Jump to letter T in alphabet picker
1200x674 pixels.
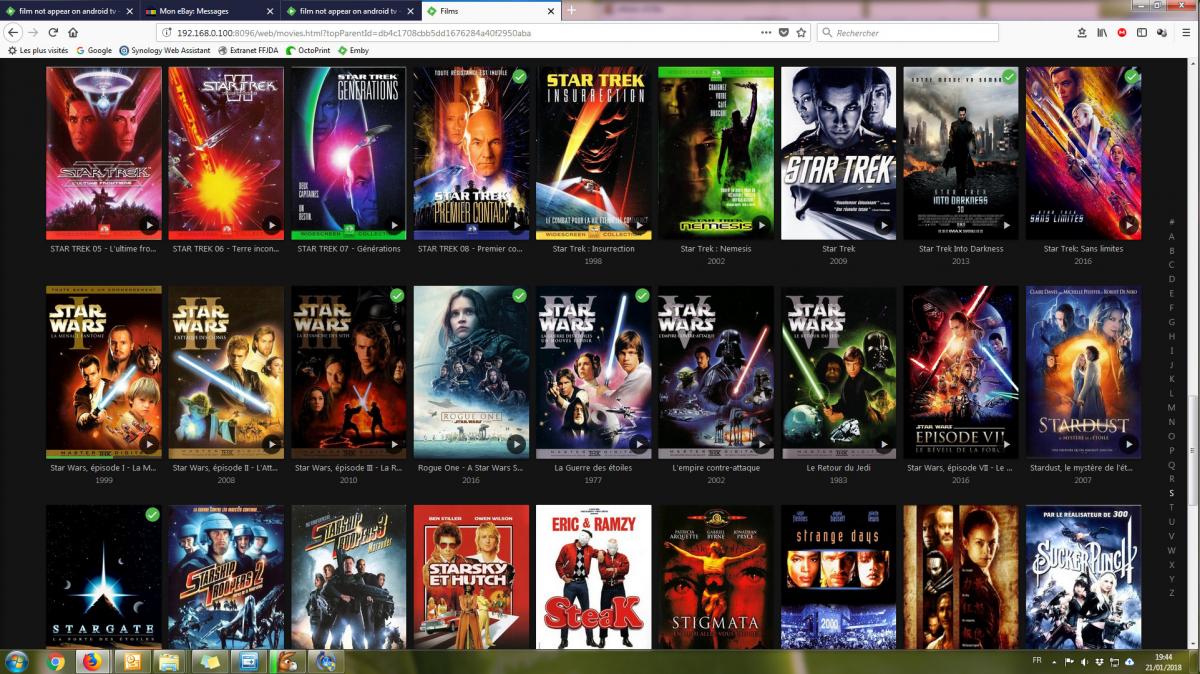[1171, 507]
